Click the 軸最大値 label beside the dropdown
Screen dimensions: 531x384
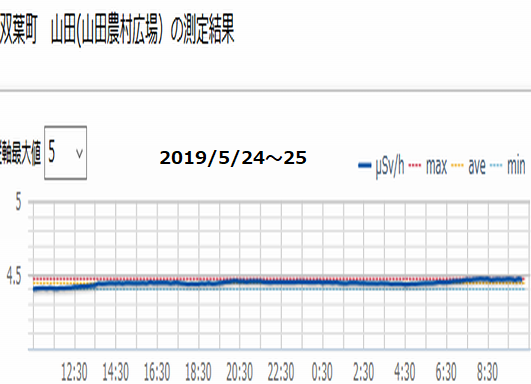click(20, 153)
